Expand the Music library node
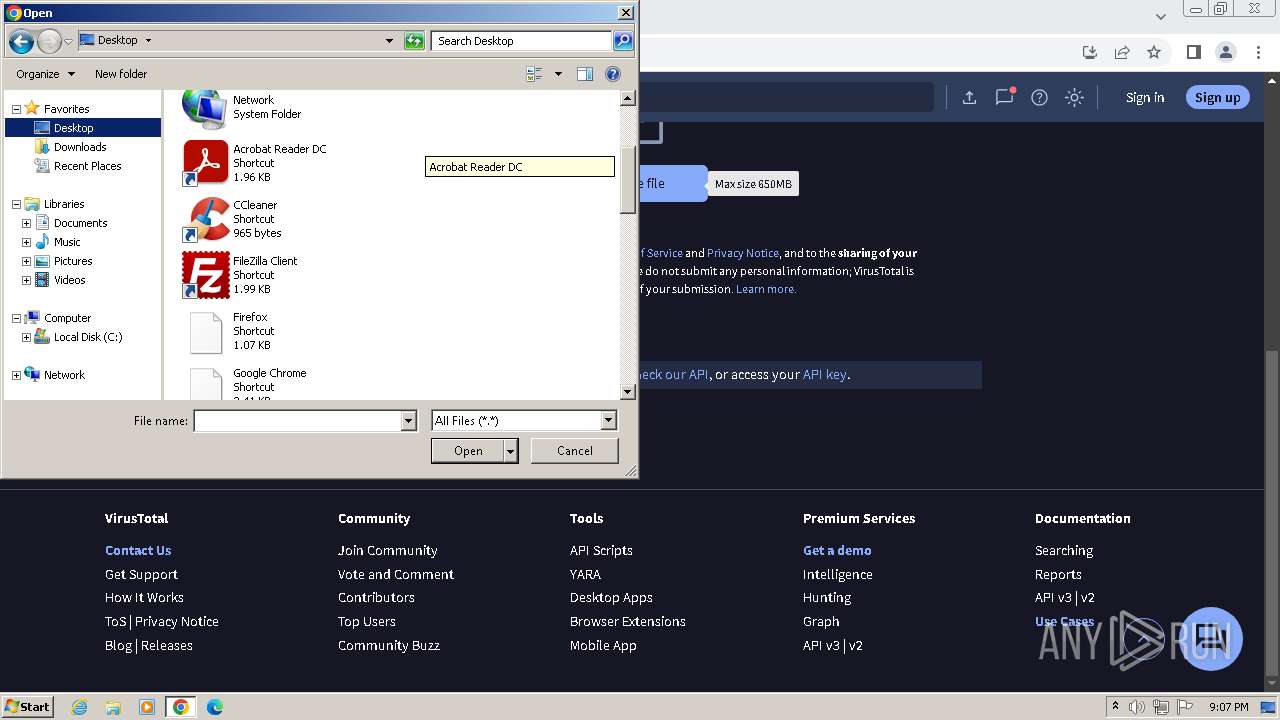The image size is (1280, 720). (x=26, y=242)
